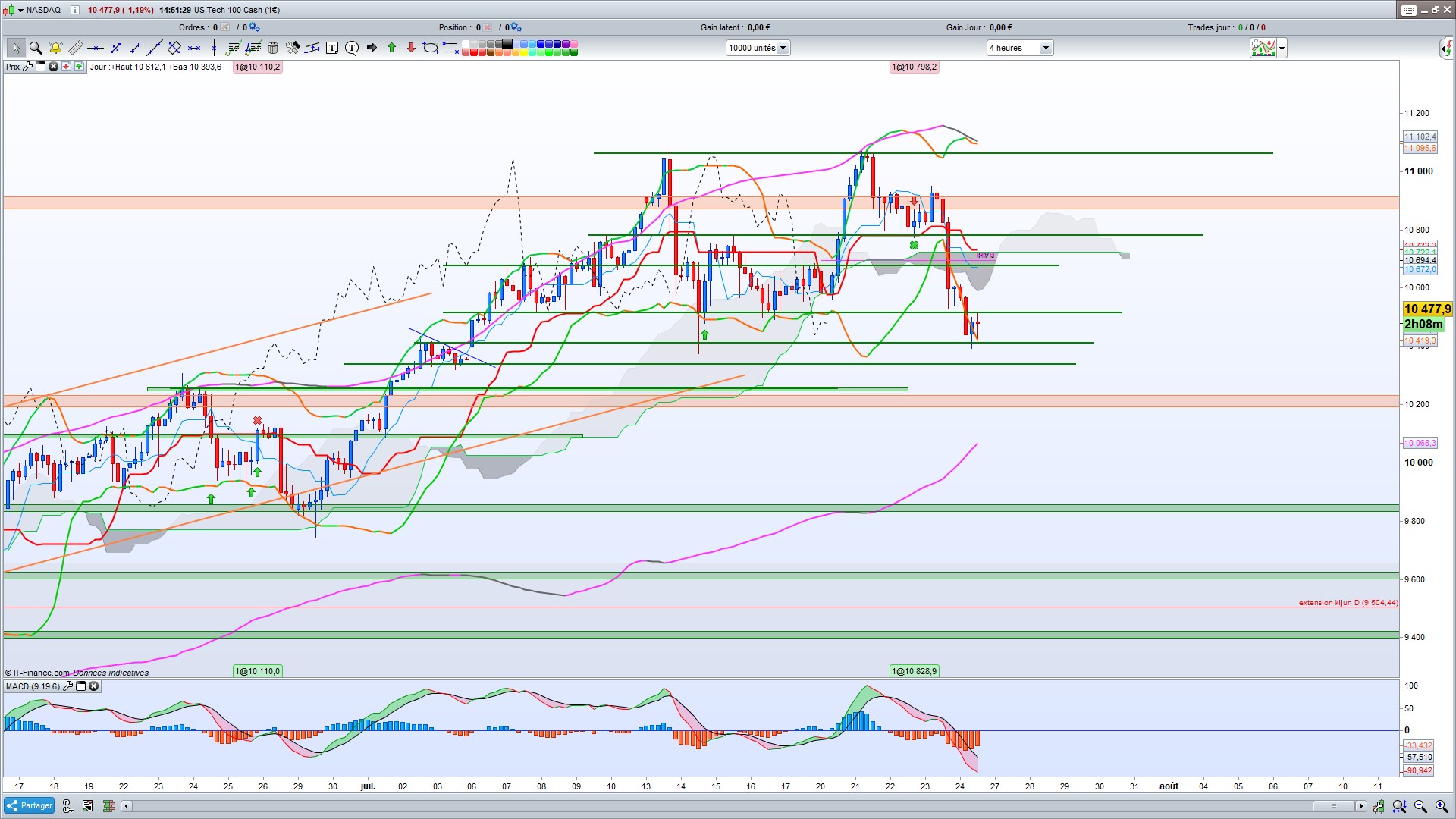Zoom in horizontally with plus magnifier
Viewport: 1456px width, 819px height.
[1442, 806]
